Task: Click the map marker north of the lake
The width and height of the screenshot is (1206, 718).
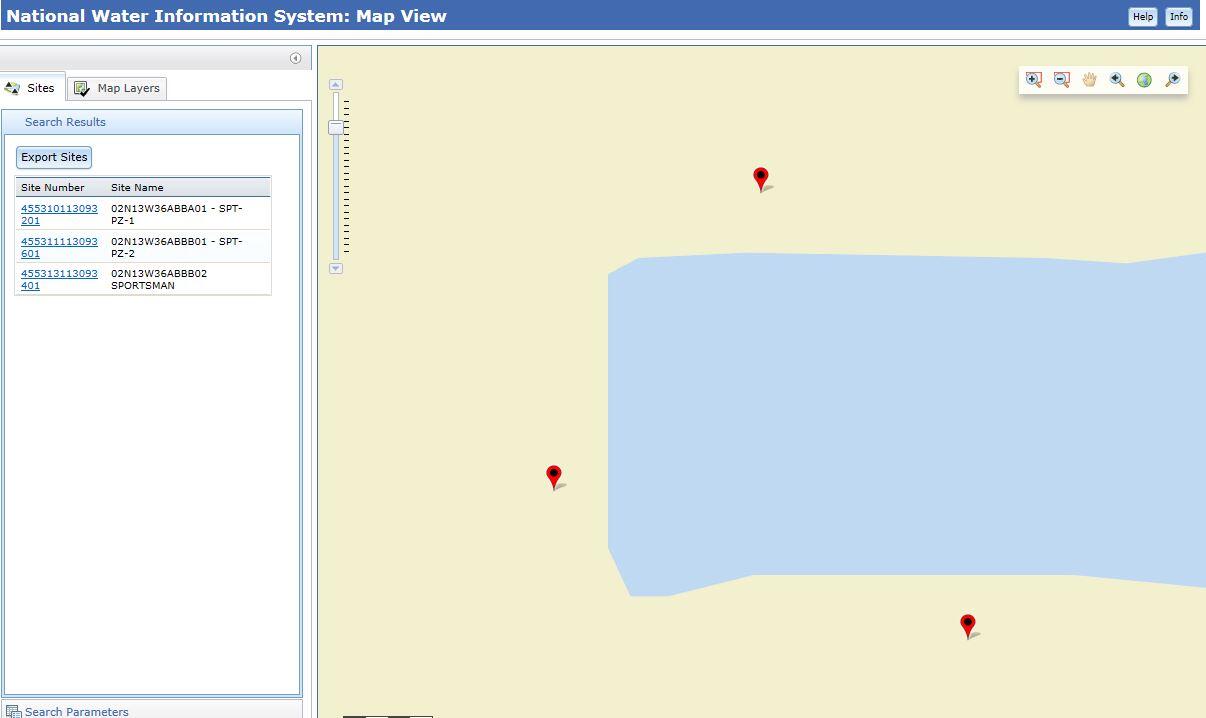Action: pyautogui.click(x=761, y=179)
